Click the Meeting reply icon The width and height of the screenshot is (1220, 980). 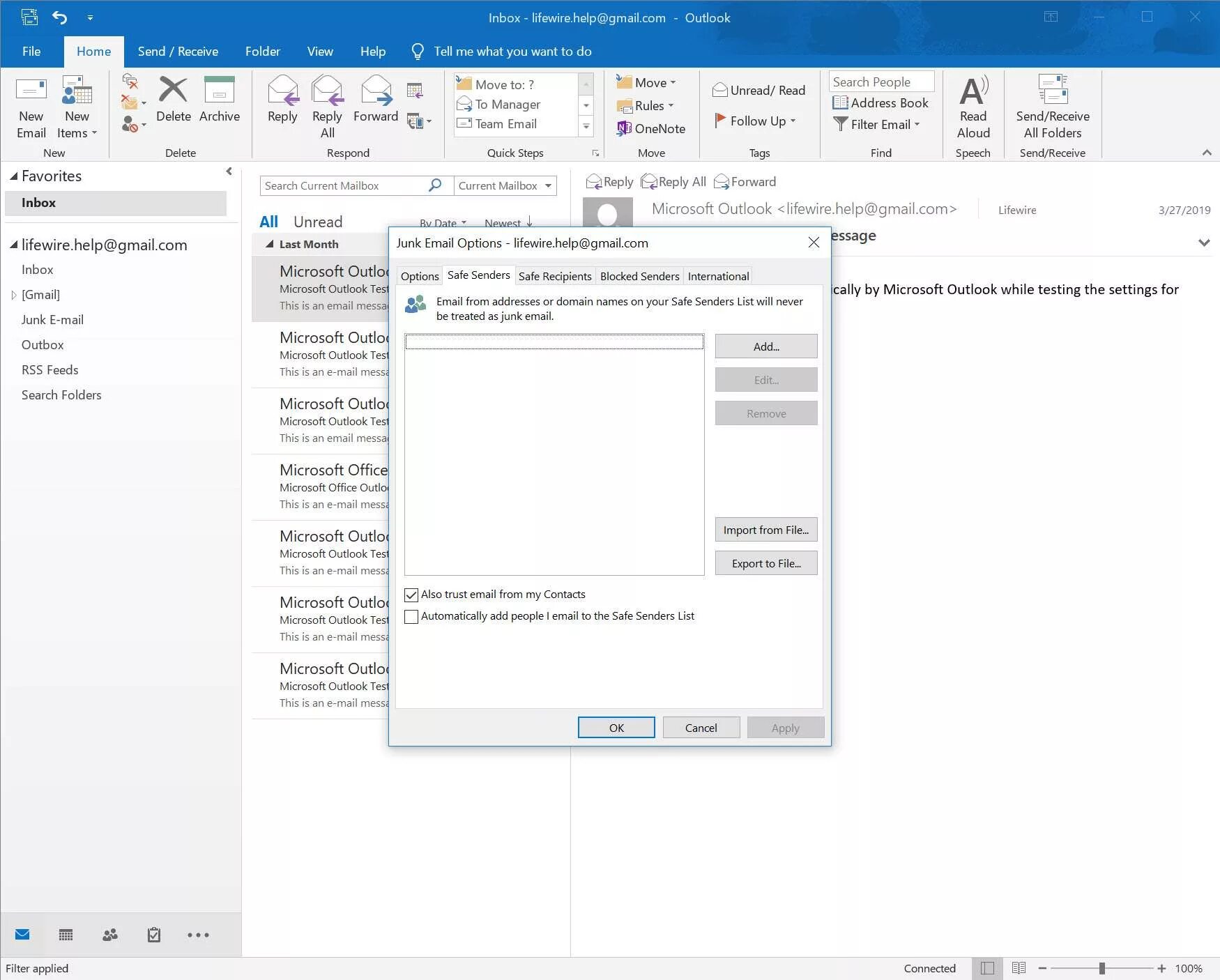coord(415,91)
